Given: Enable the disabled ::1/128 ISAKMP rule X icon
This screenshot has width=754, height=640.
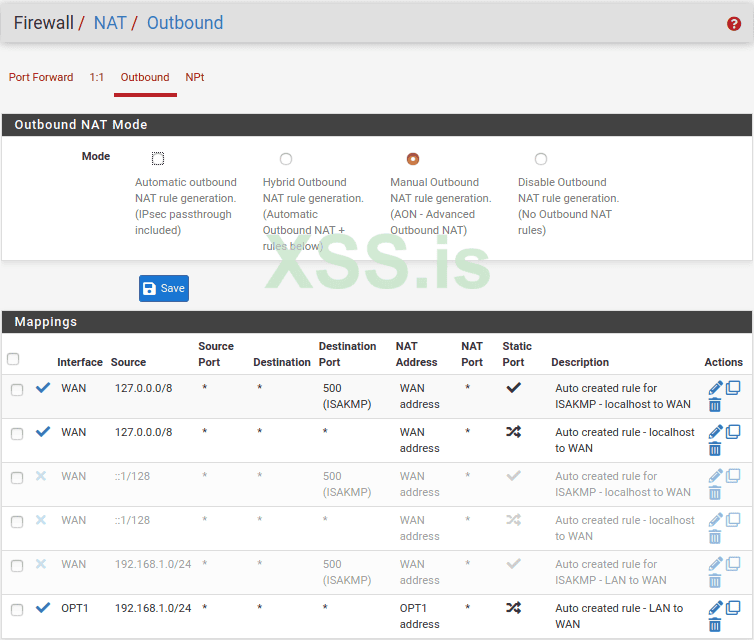Looking at the screenshot, I should 41,476.
